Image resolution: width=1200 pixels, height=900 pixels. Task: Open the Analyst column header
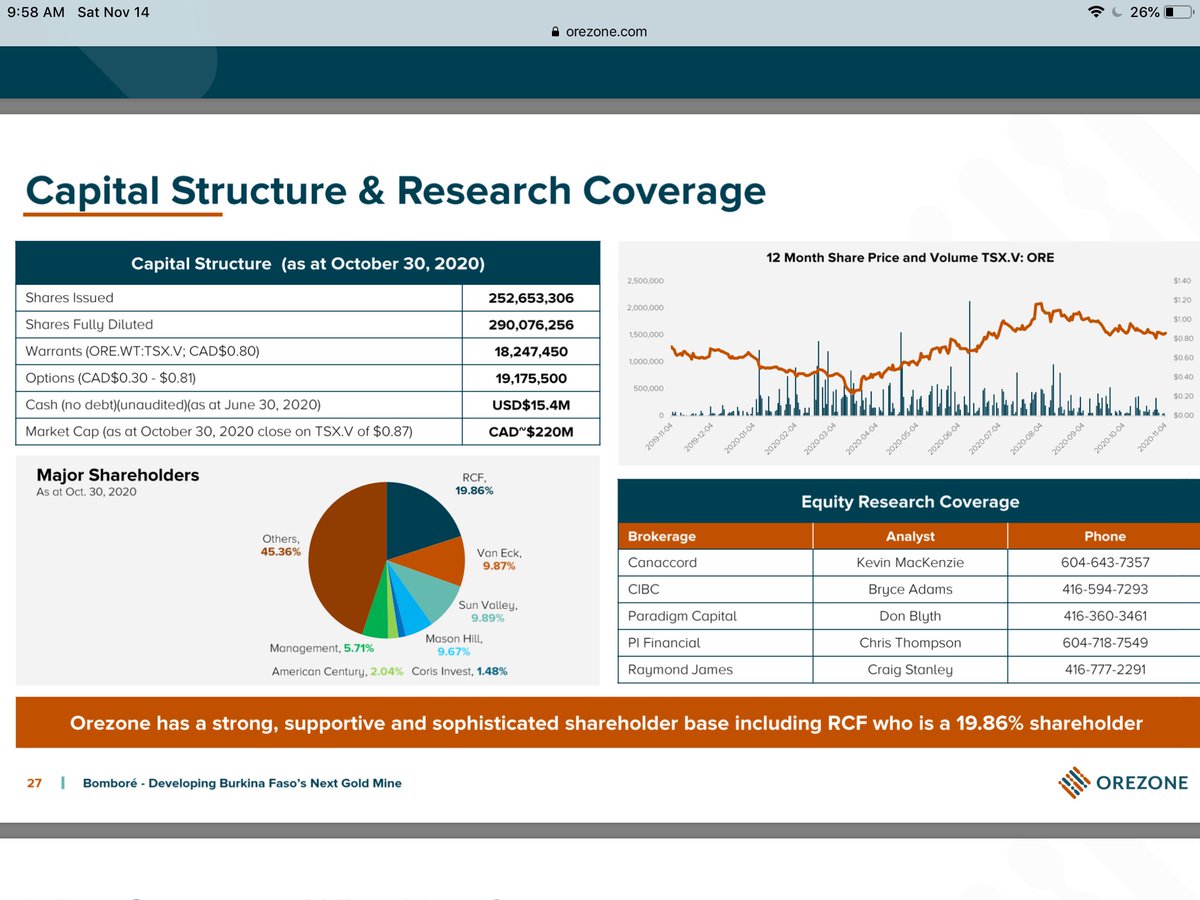click(x=909, y=536)
